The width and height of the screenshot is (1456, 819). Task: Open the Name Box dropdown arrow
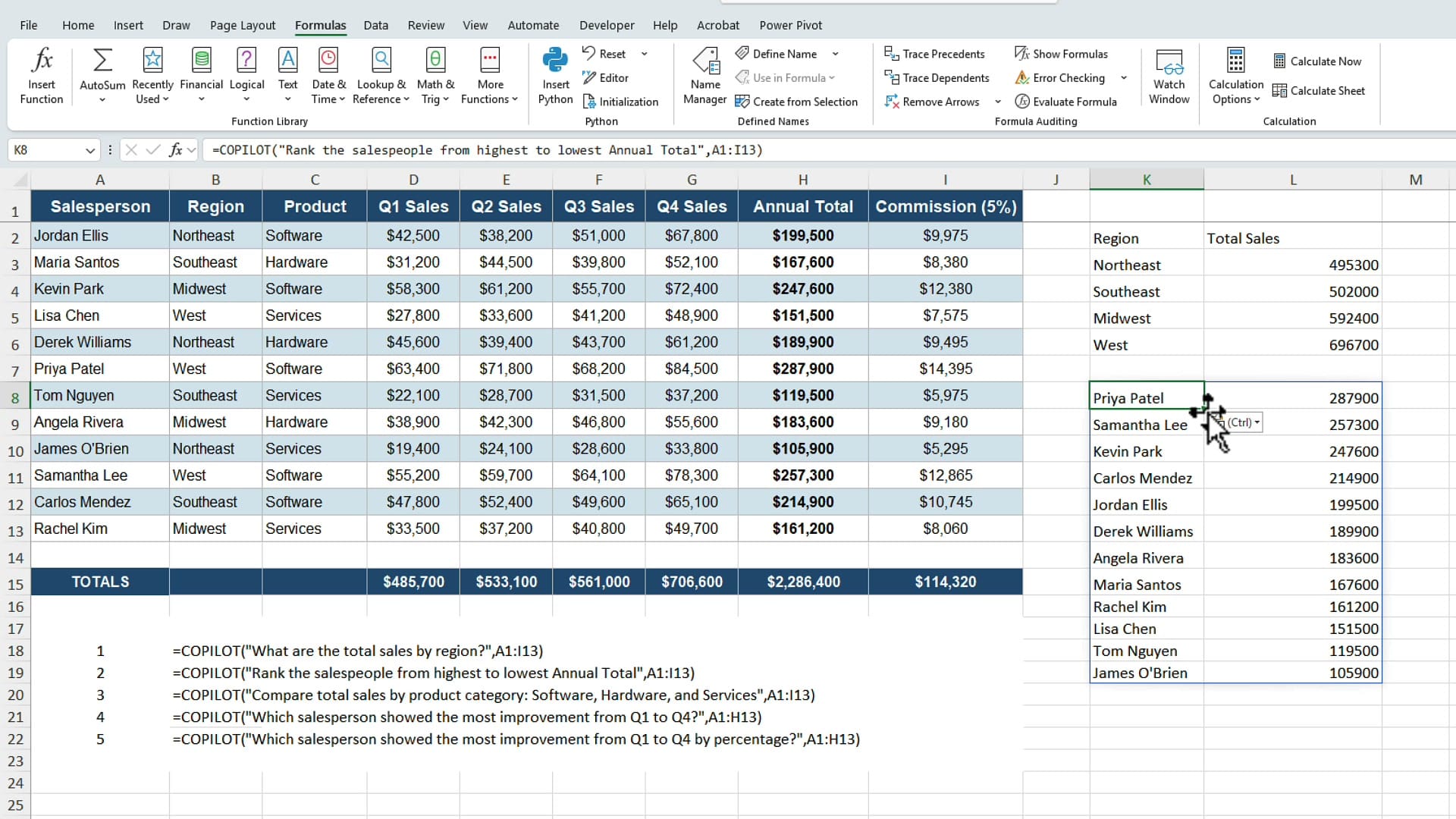[x=90, y=150]
